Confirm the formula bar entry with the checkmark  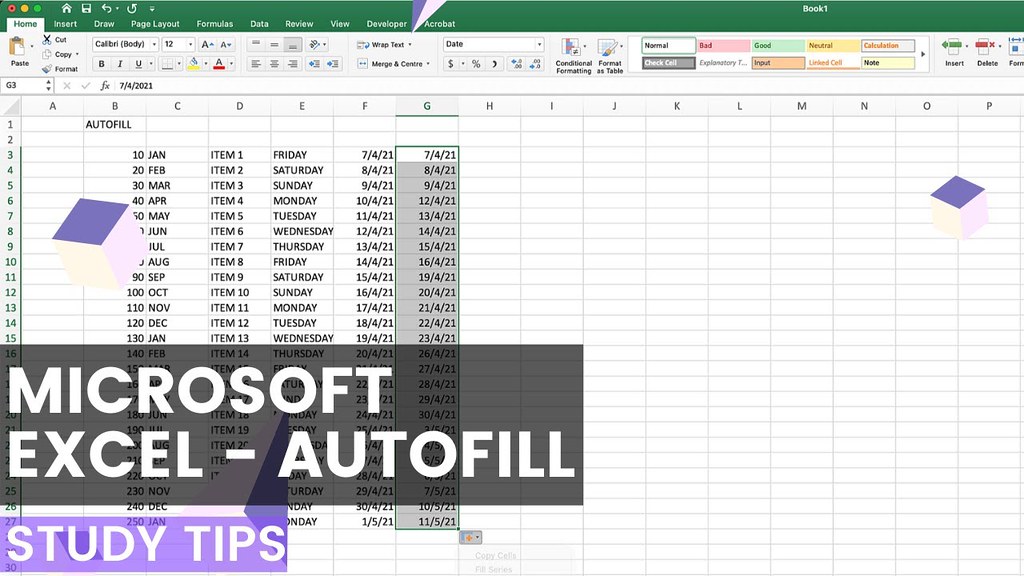pos(86,86)
